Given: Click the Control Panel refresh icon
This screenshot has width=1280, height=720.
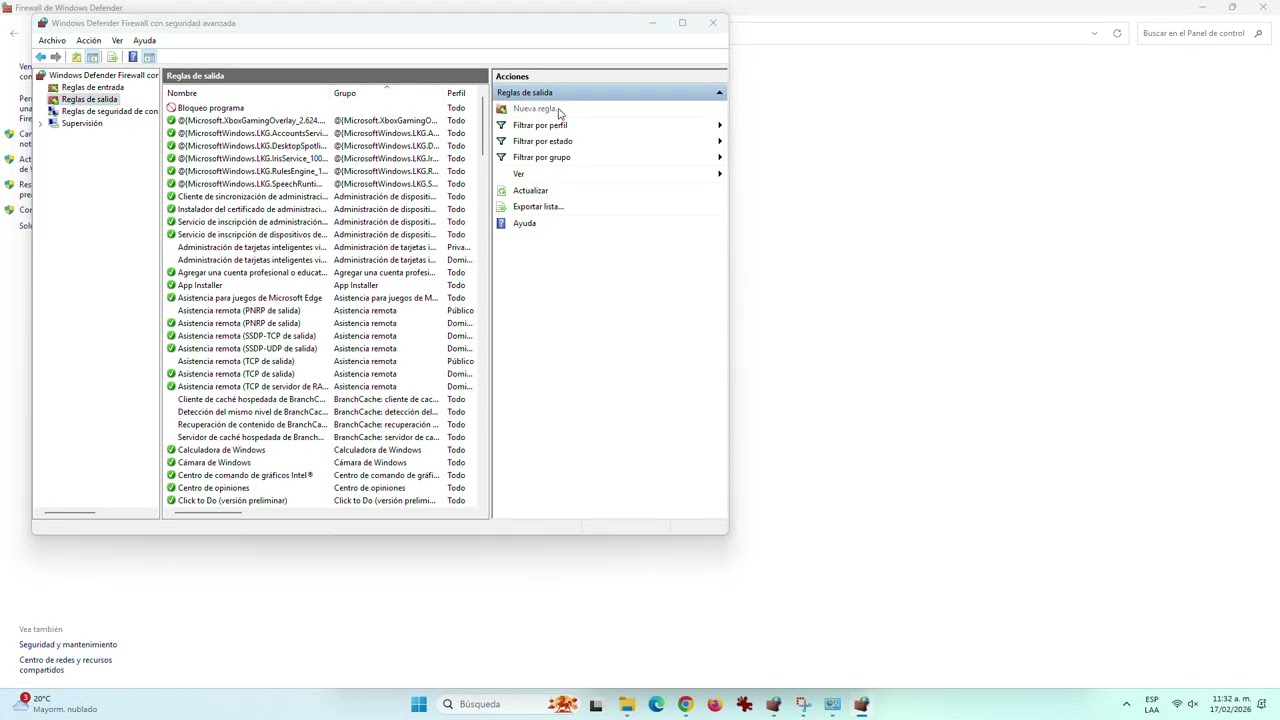Looking at the screenshot, I should [1117, 33].
